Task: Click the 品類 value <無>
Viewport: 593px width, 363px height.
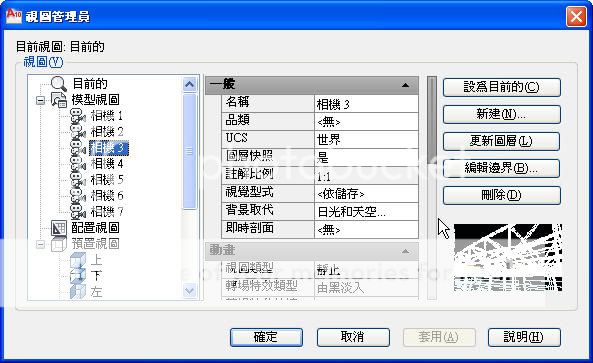Action: point(366,122)
